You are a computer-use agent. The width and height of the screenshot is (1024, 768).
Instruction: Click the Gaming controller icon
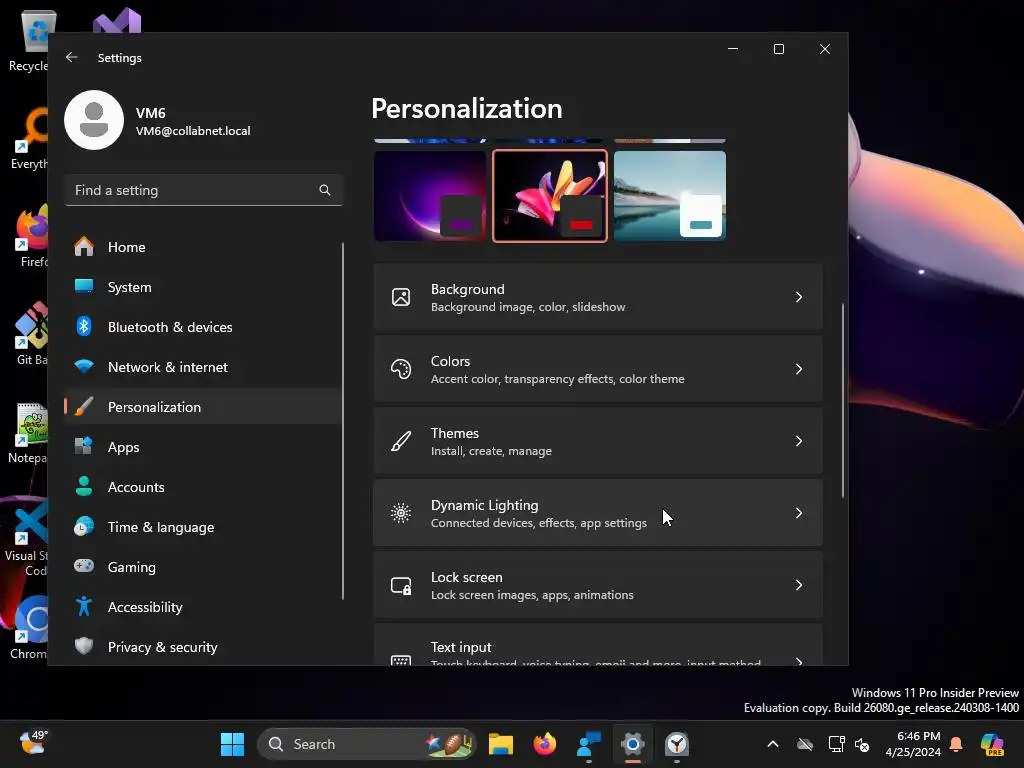pos(84,566)
